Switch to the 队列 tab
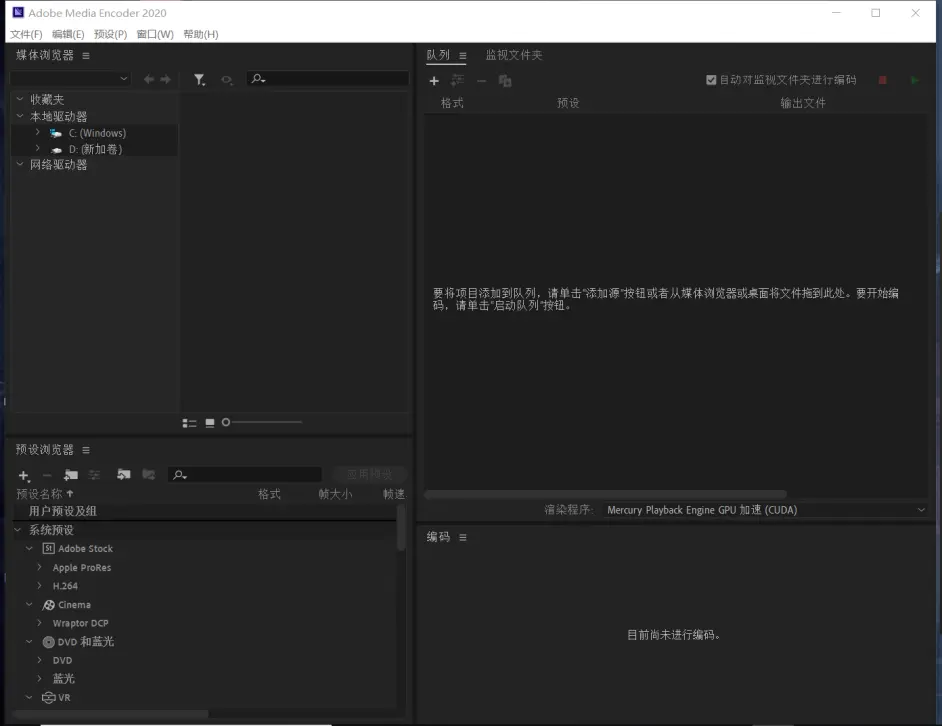 [438, 55]
